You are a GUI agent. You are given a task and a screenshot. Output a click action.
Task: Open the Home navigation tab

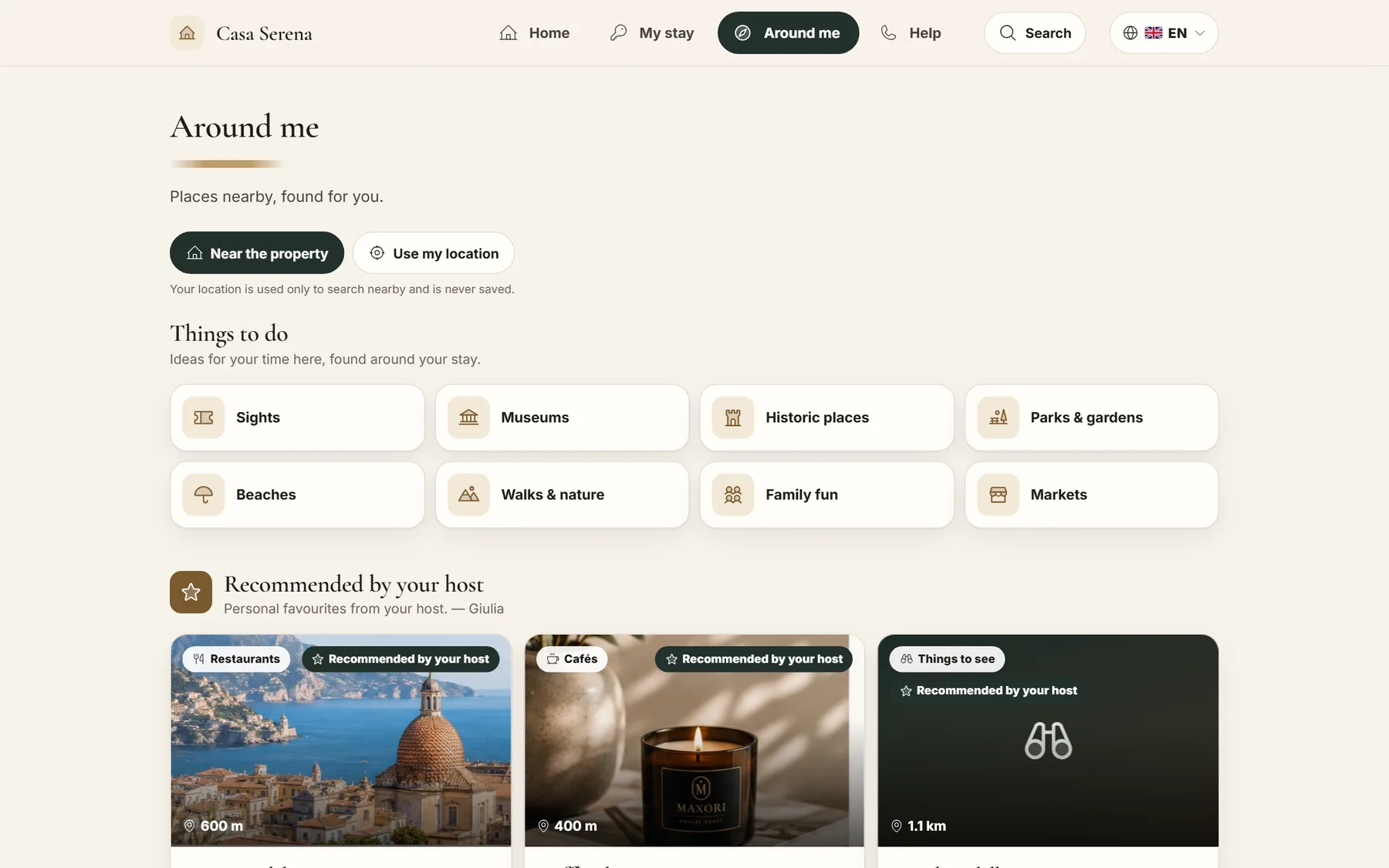click(534, 33)
